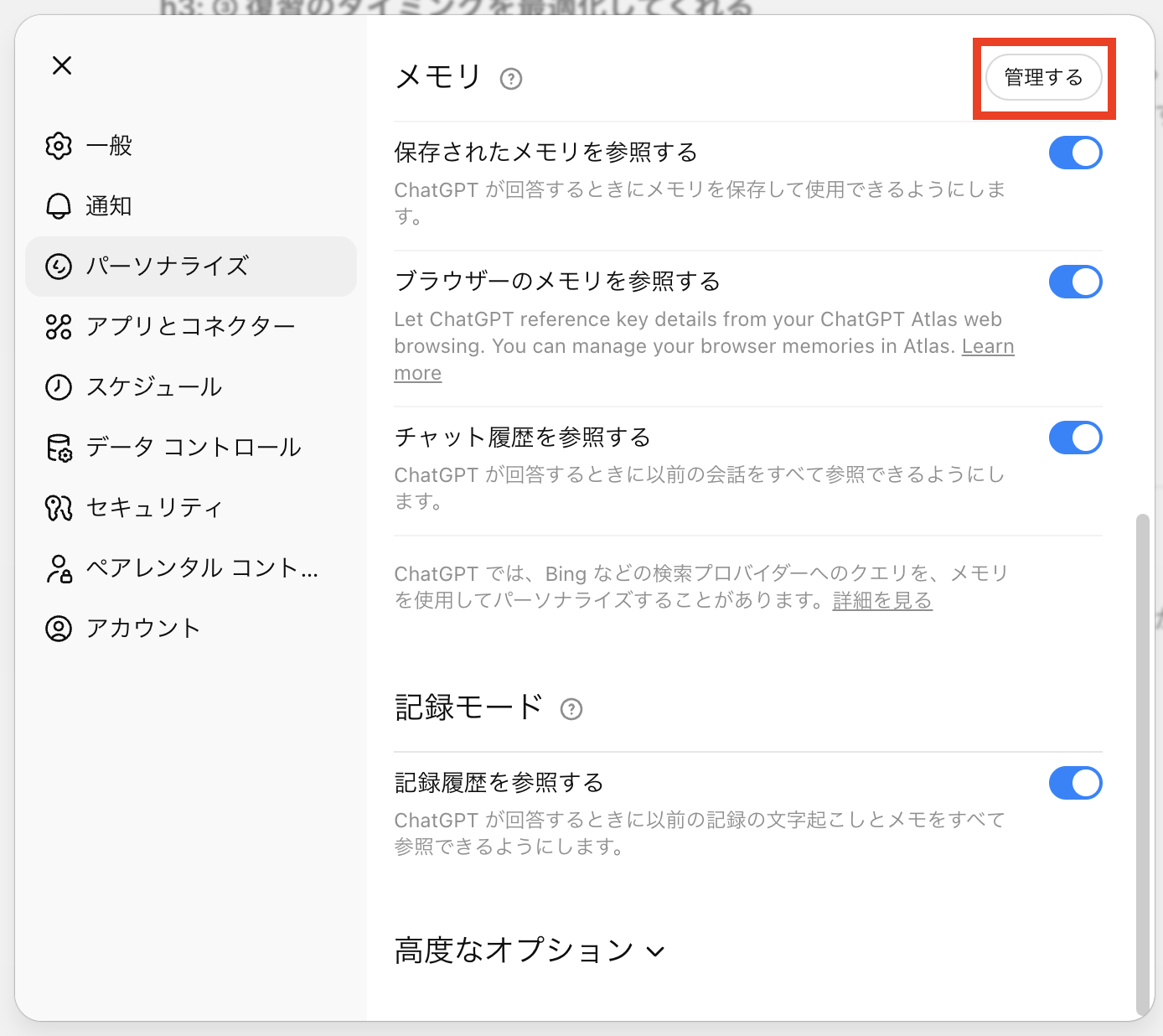Click the help icon beside 記録モード heading
Image resolution: width=1163 pixels, height=1036 pixels.
pos(571,709)
